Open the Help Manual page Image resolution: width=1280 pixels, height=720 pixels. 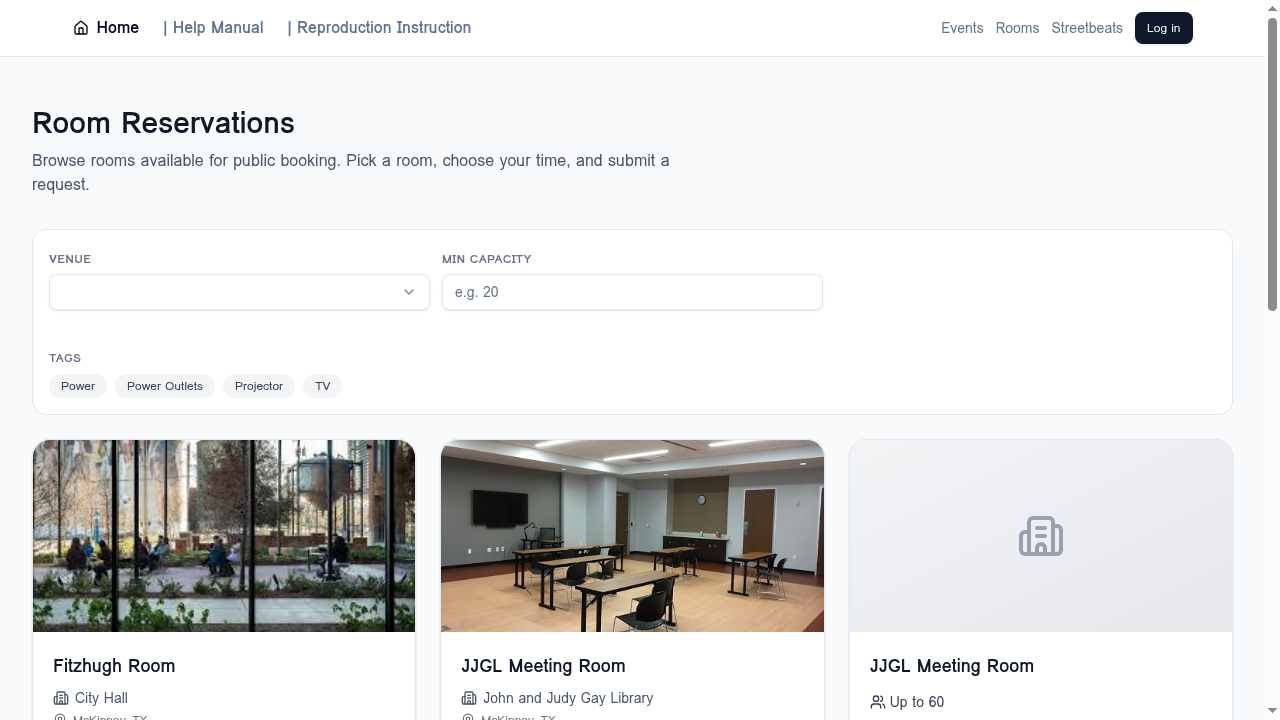213,28
